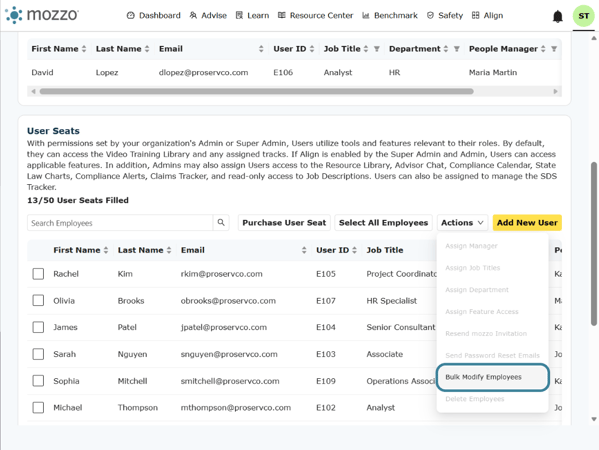Click the rkim@proservco.com email cell

point(222,274)
